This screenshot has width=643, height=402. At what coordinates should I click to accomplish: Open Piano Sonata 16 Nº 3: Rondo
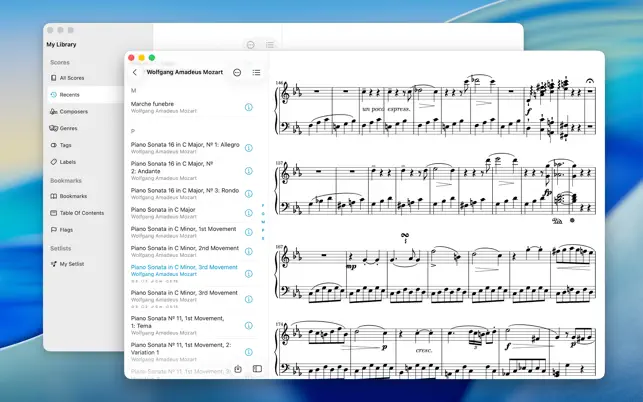tap(187, 194)
